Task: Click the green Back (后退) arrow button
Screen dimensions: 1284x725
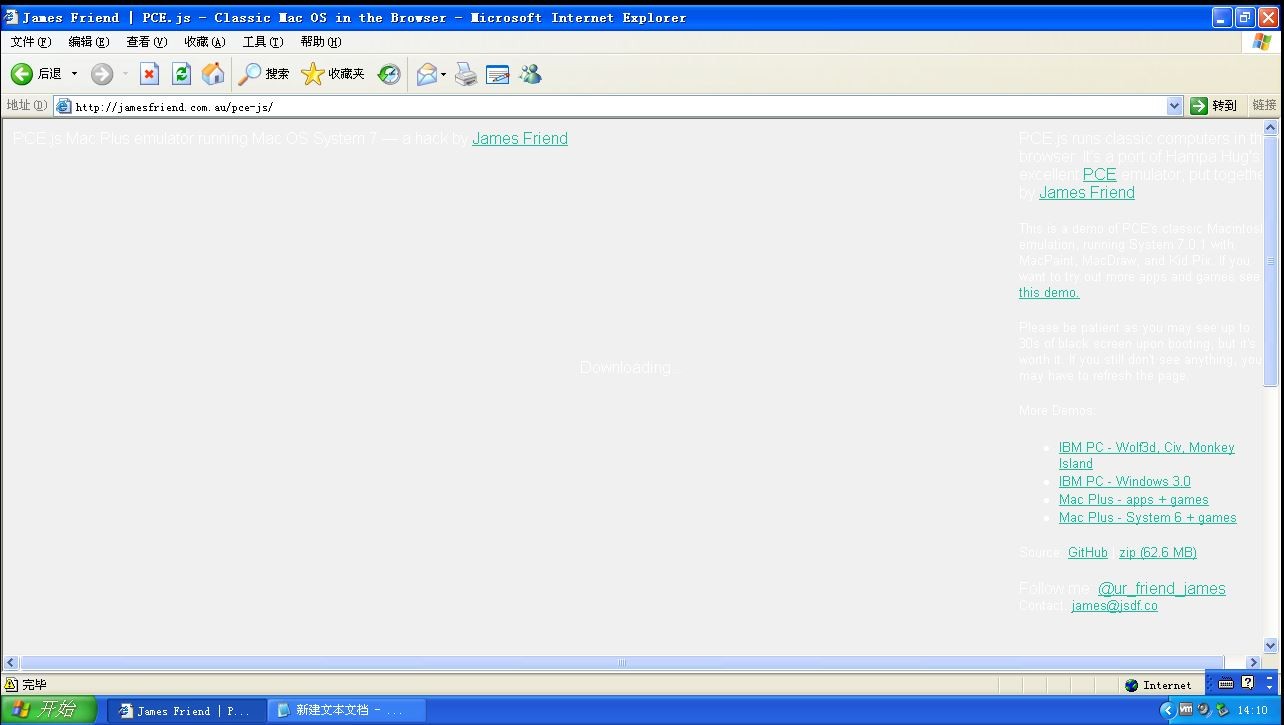Action: [x=22, y=74]
